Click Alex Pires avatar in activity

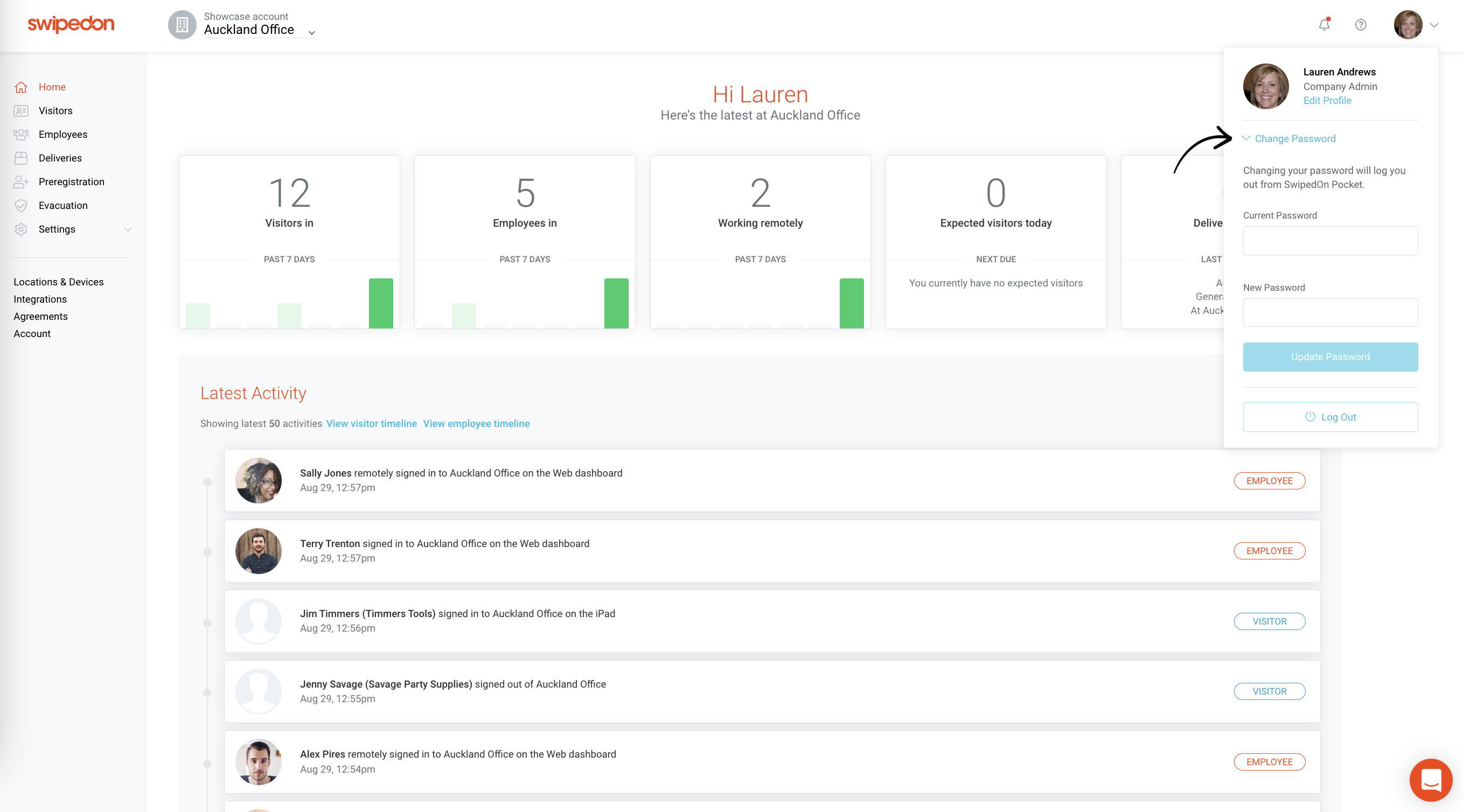259,761
